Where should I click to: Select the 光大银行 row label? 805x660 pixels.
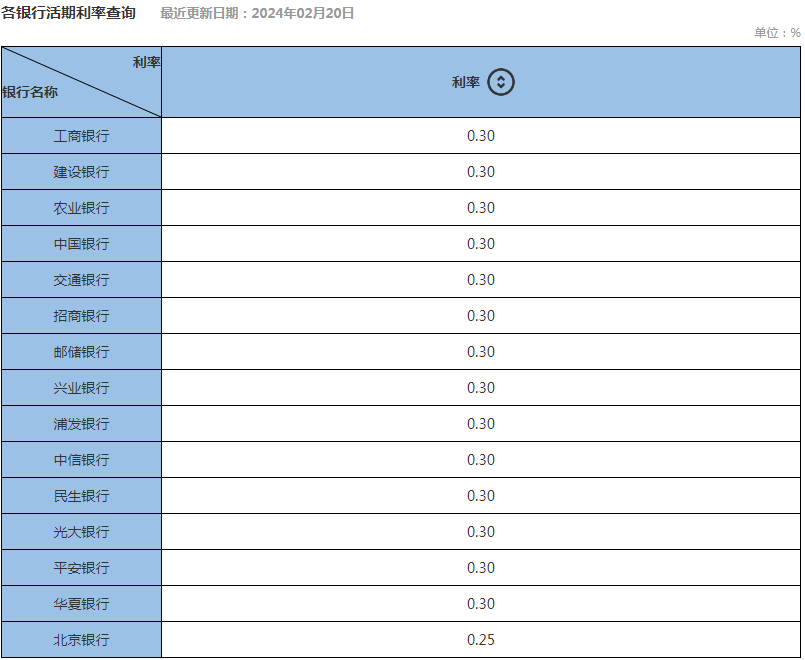click(x=81, y=532)
